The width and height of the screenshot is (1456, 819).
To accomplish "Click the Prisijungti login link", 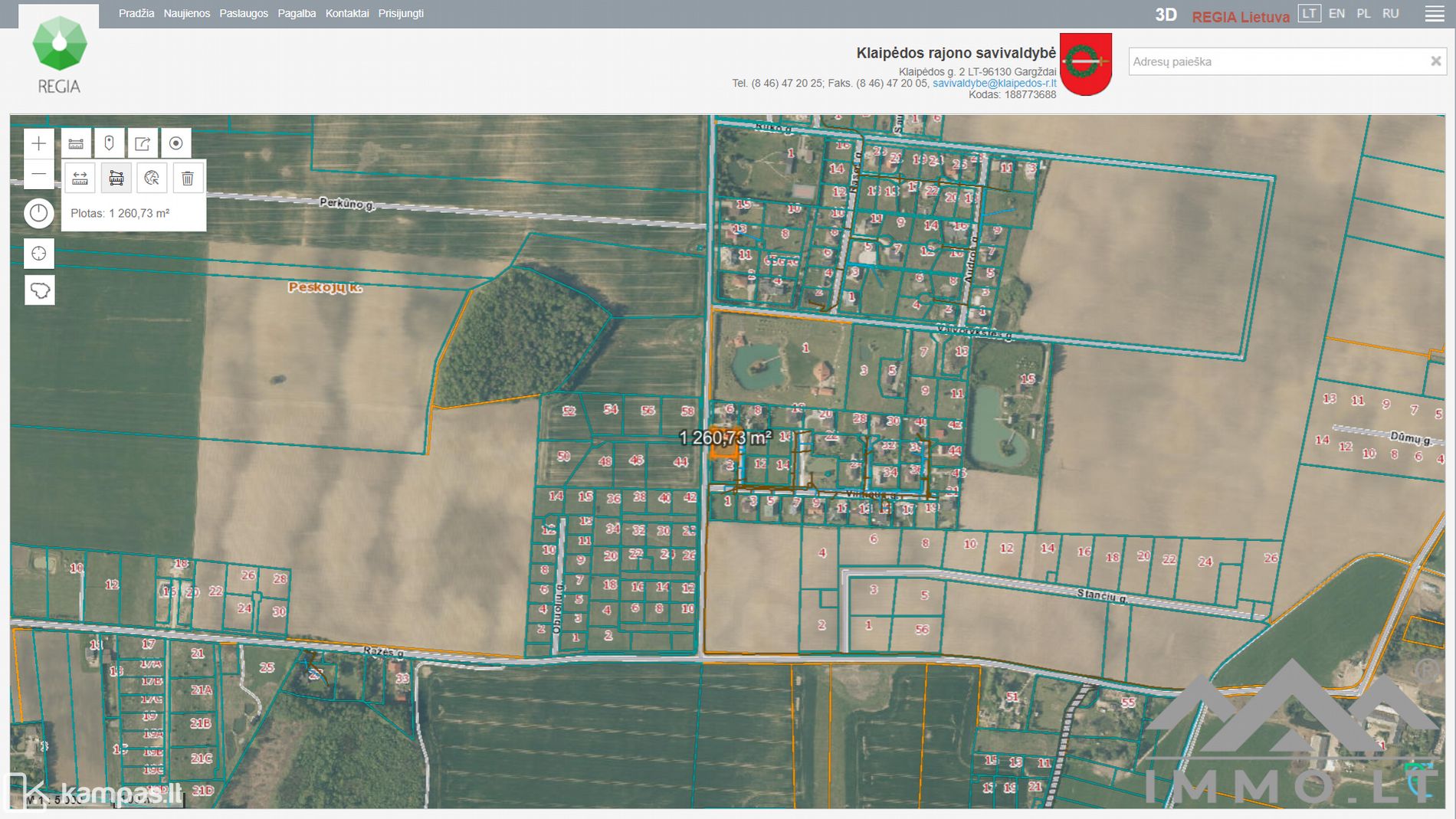I will 401,14.
